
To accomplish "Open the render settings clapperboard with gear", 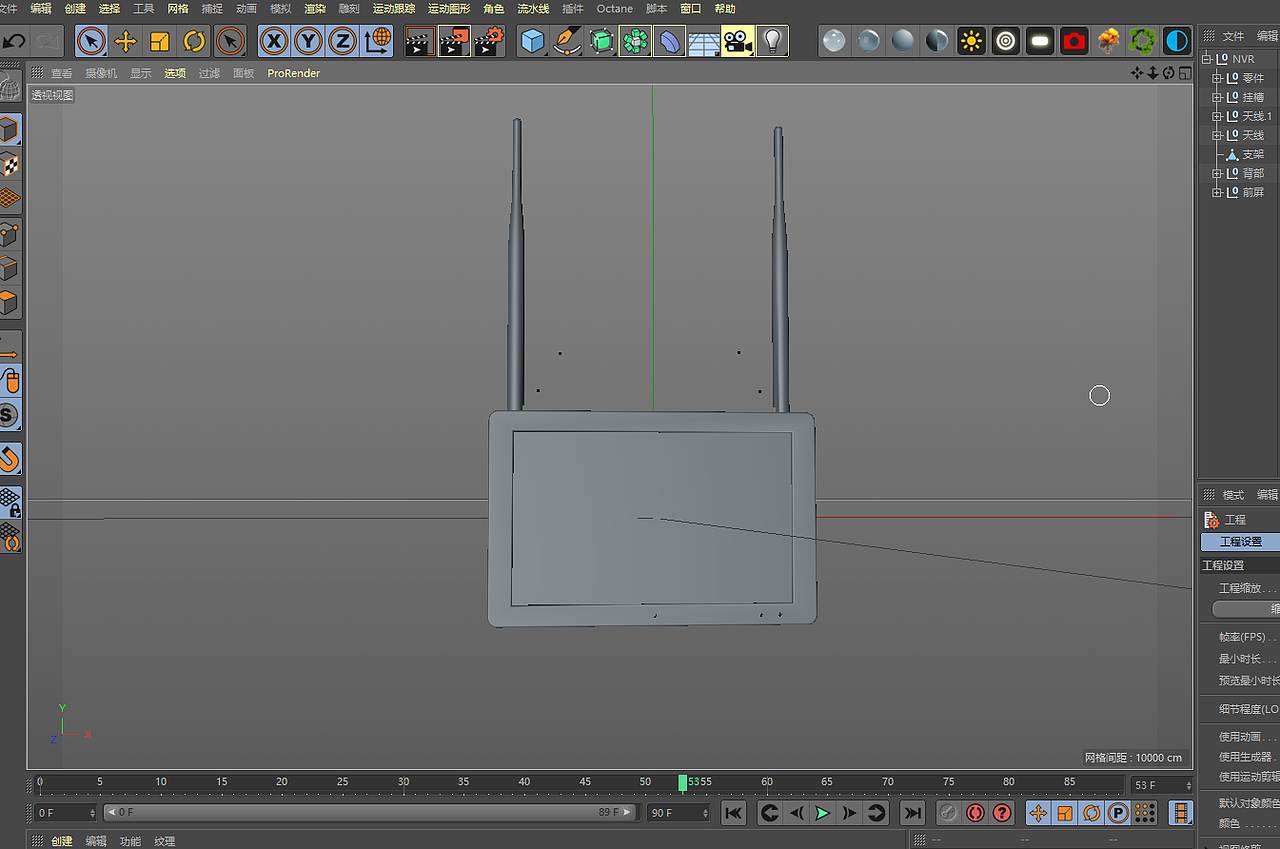I will [489, 41].
